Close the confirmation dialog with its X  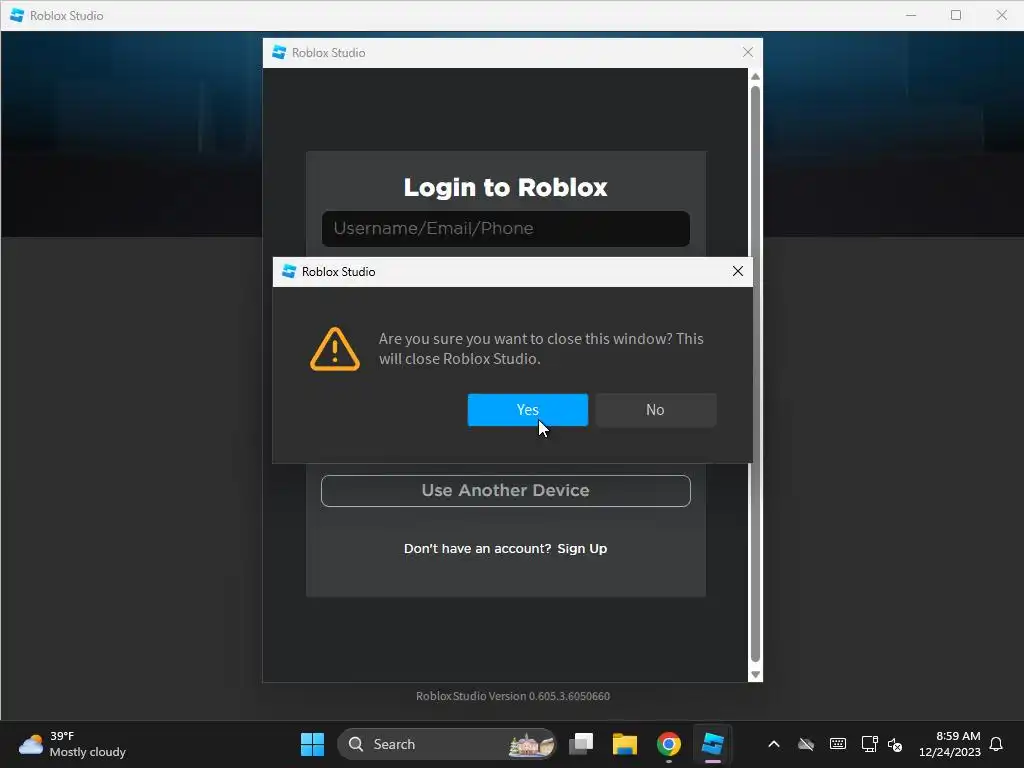(738, 271)
